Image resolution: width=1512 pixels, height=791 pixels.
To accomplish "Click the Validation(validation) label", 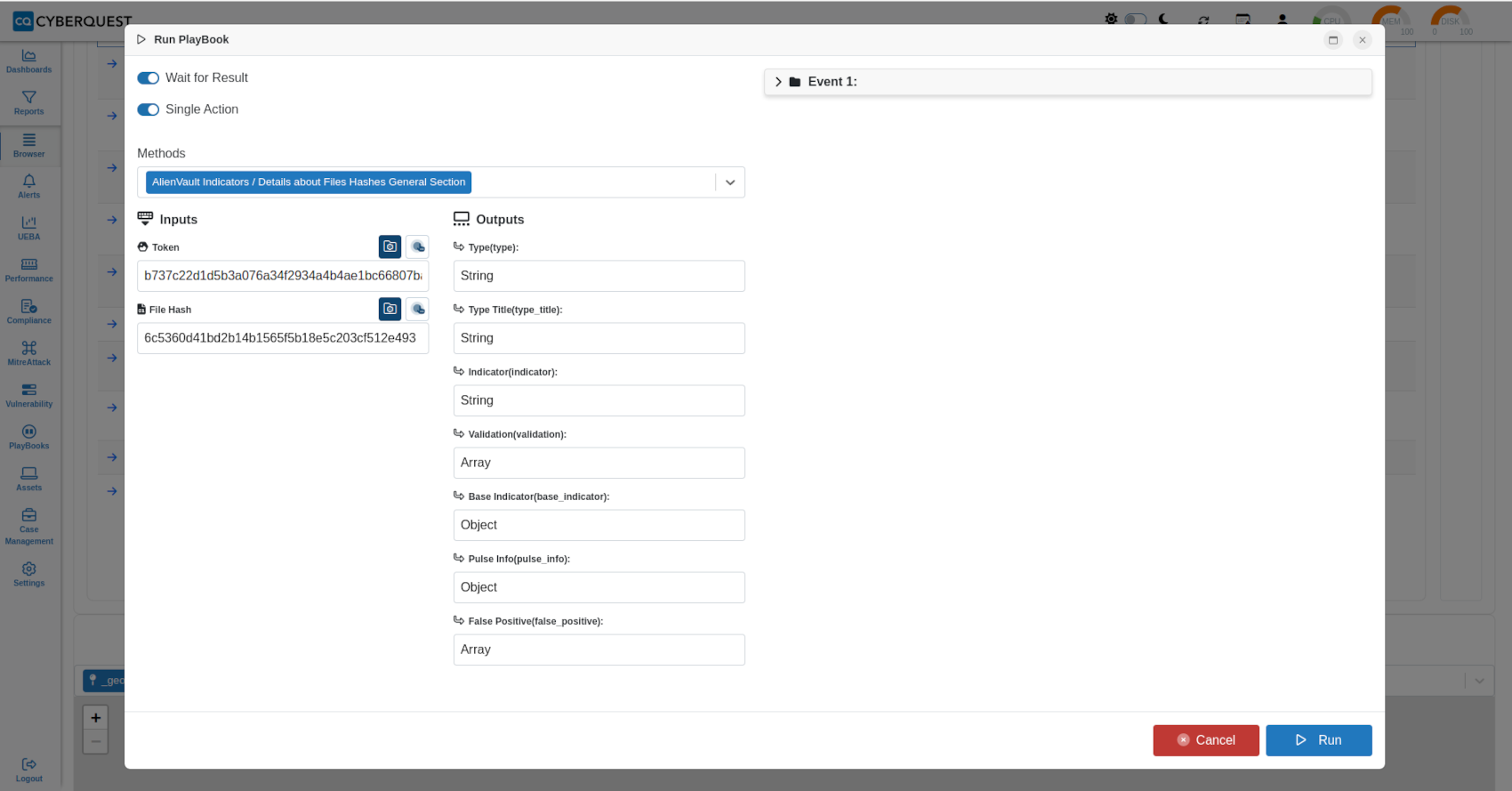I will 518,435.
